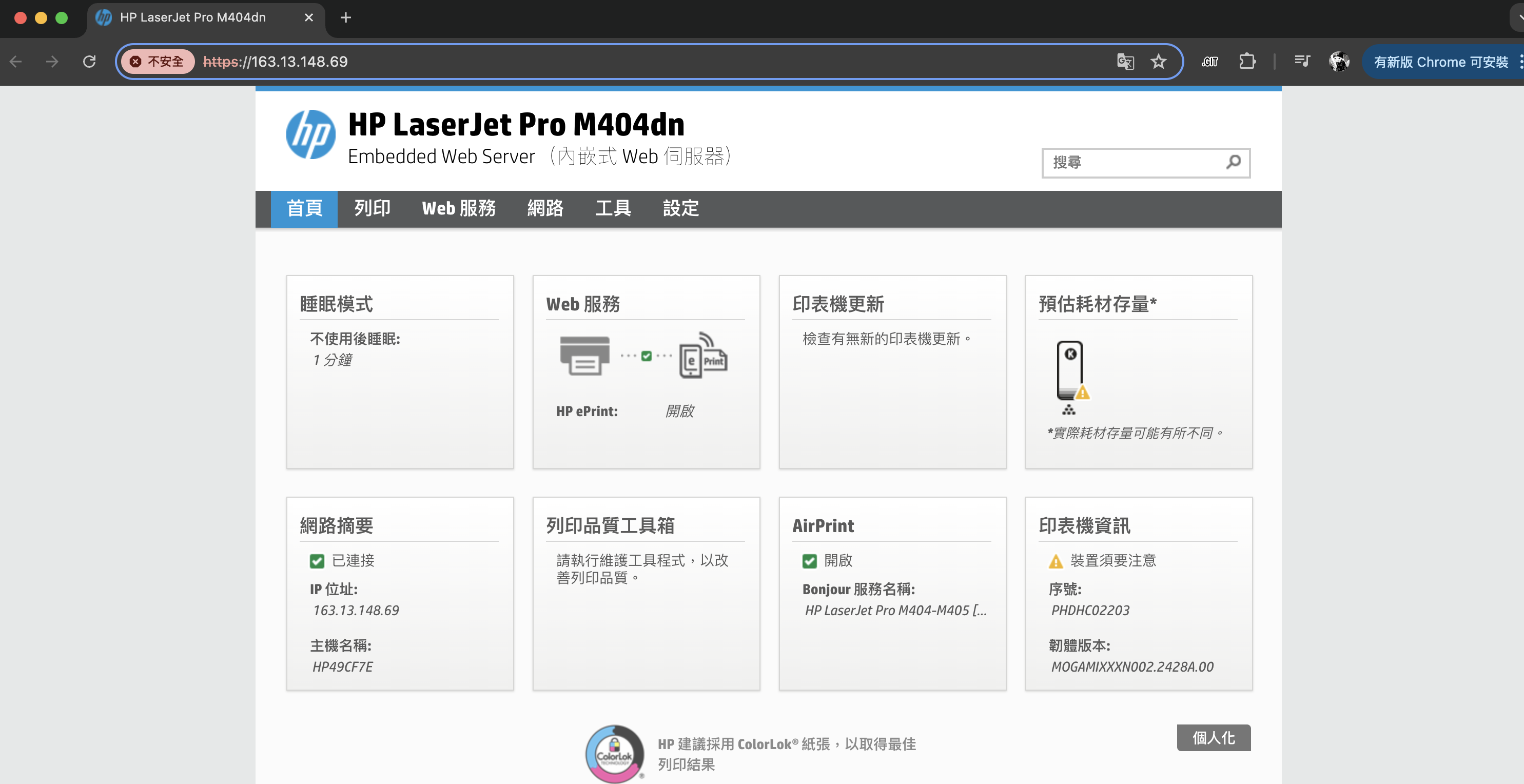Click the 裝置須要注意 status text
Viewport: 1524px width, 784px height.
(x=1113, y=561)
